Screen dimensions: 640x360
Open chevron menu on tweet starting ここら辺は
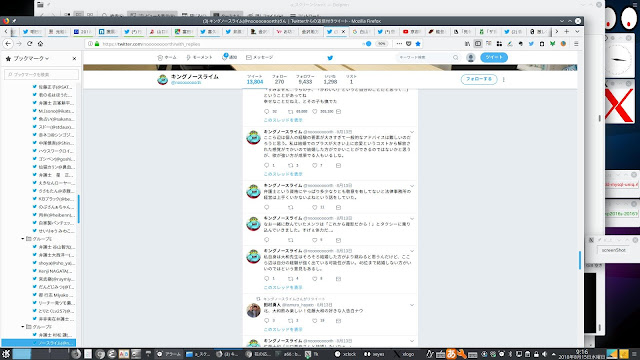pyautogui.click(x=411, y=132)
